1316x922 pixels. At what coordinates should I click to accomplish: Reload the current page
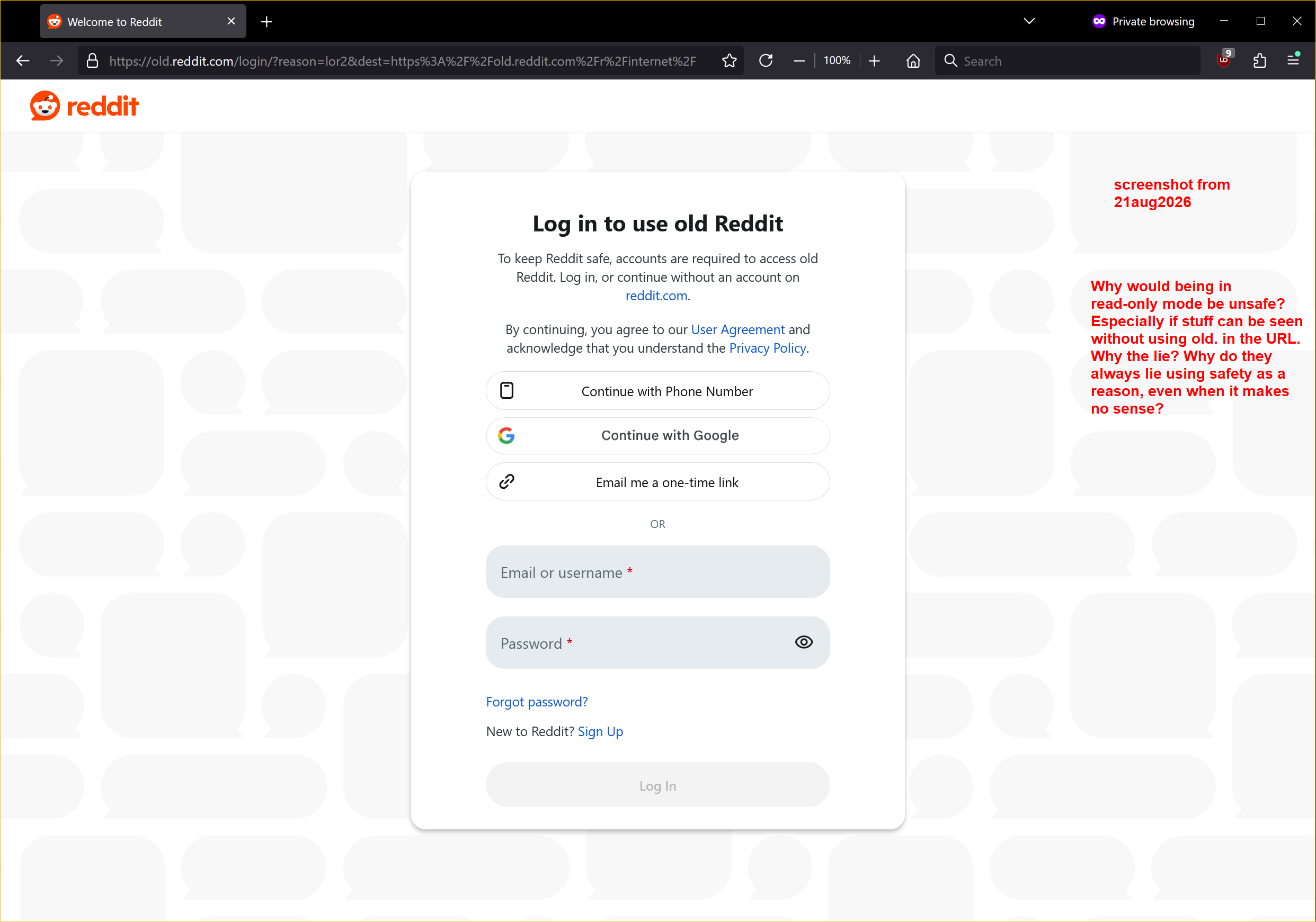pos(766,61)
